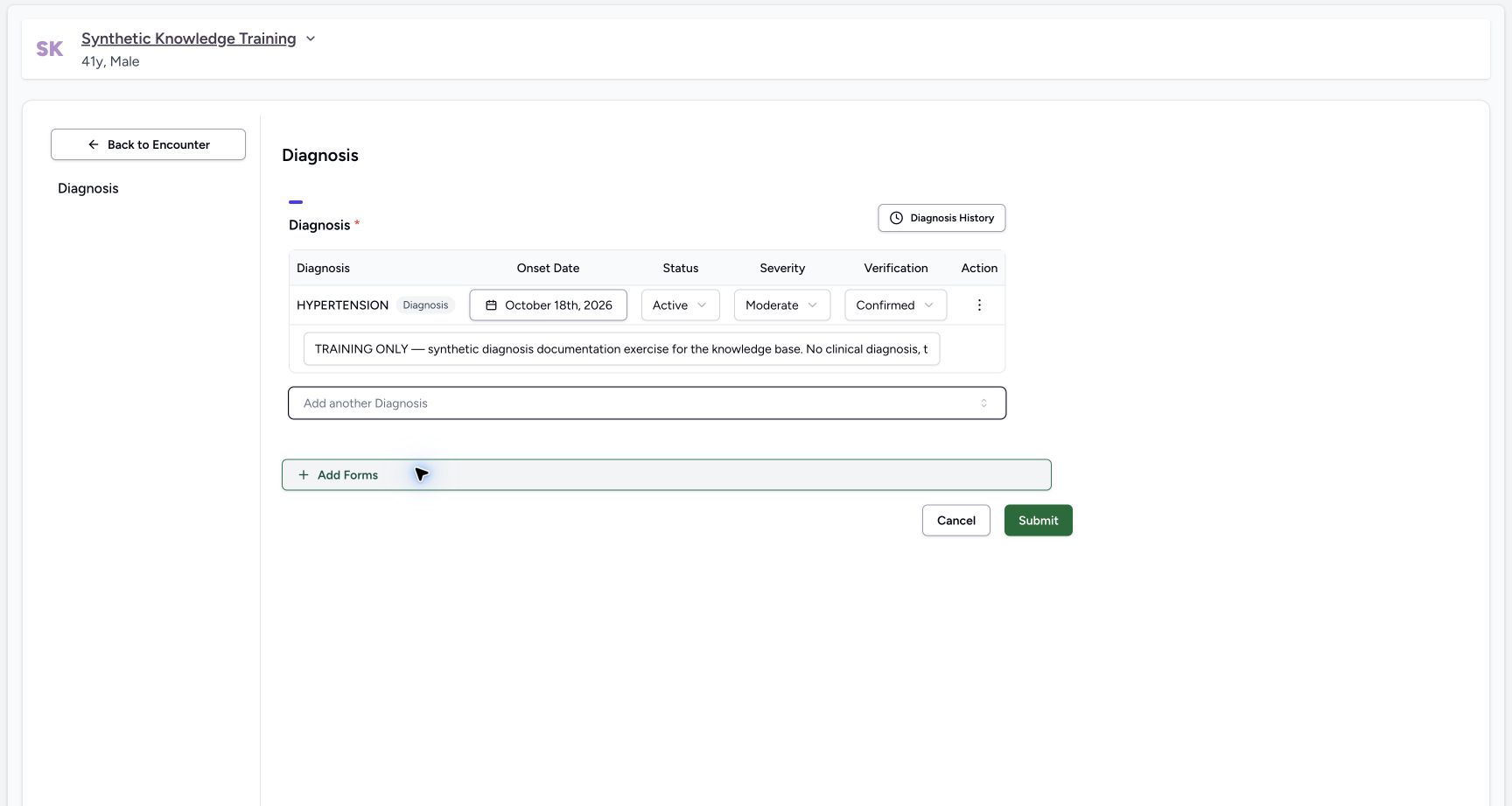Change the Moderate severity dropdown
The image size is (1512, 806).
point(781,305)
